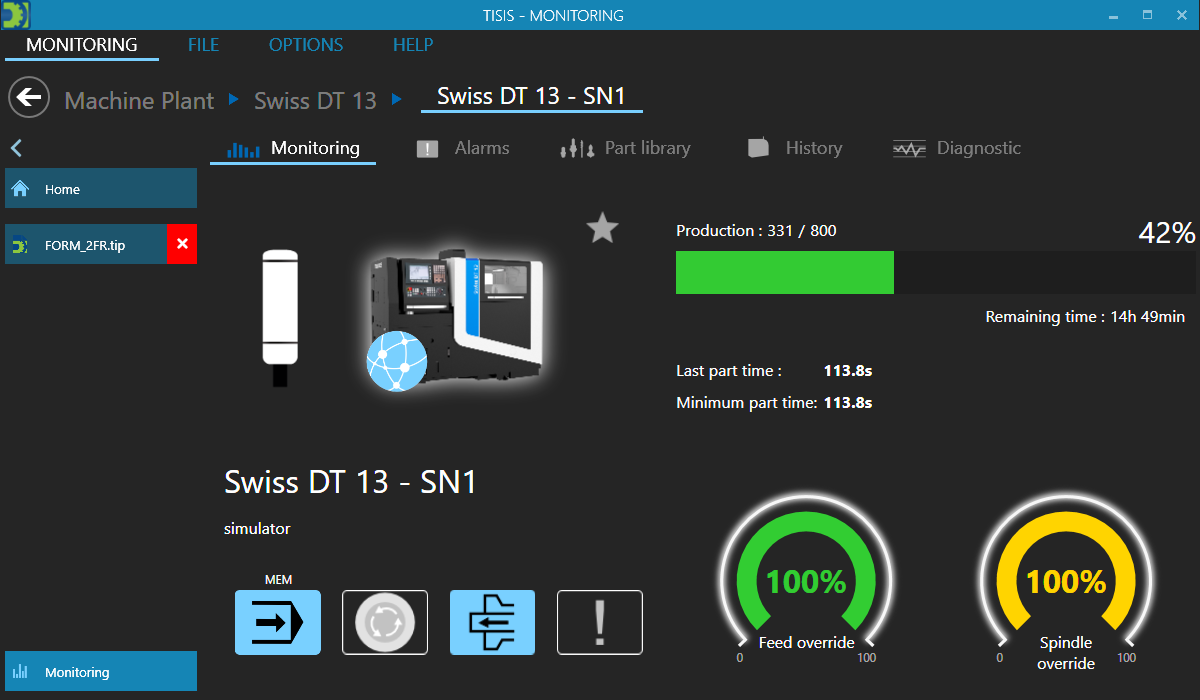Click the back arrow button
The width and height of the screenshot is (1200, 700).
[x=30, y=98]
